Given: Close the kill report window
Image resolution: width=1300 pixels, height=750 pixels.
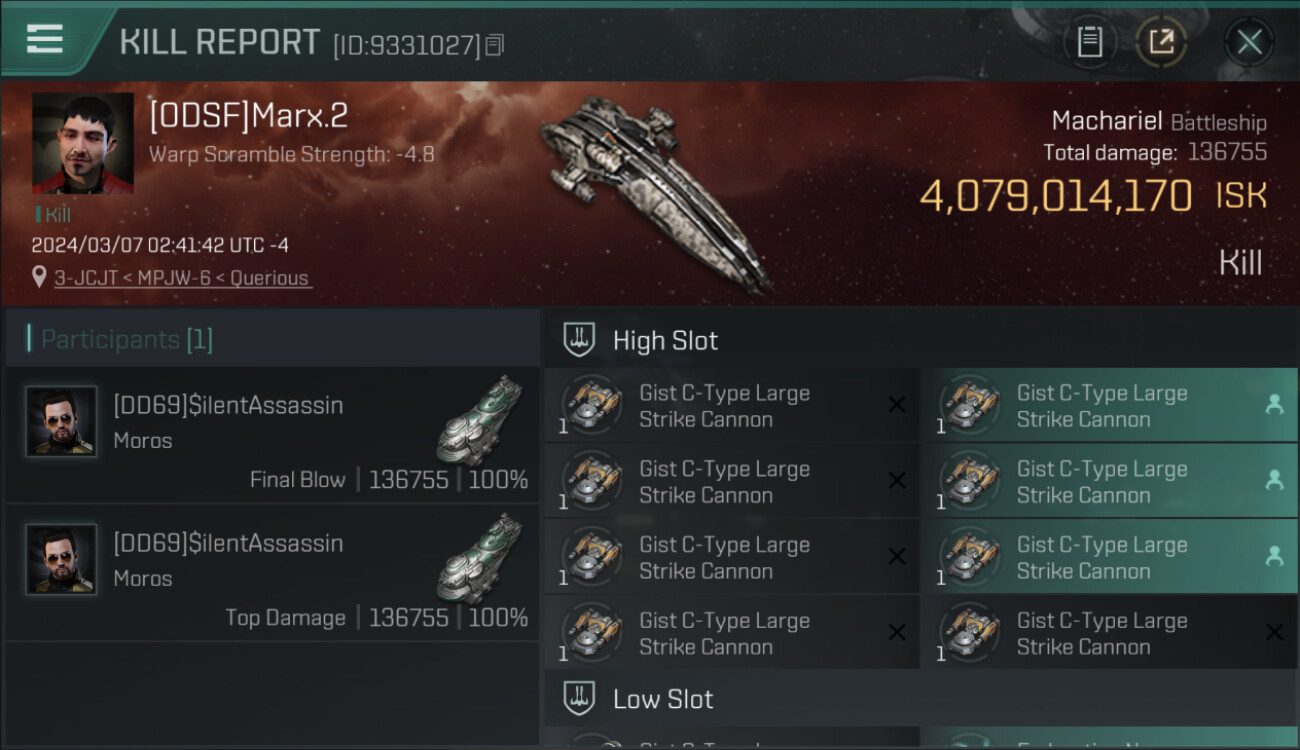Looking at the screenshot, I should click(x=1249, y=42).
